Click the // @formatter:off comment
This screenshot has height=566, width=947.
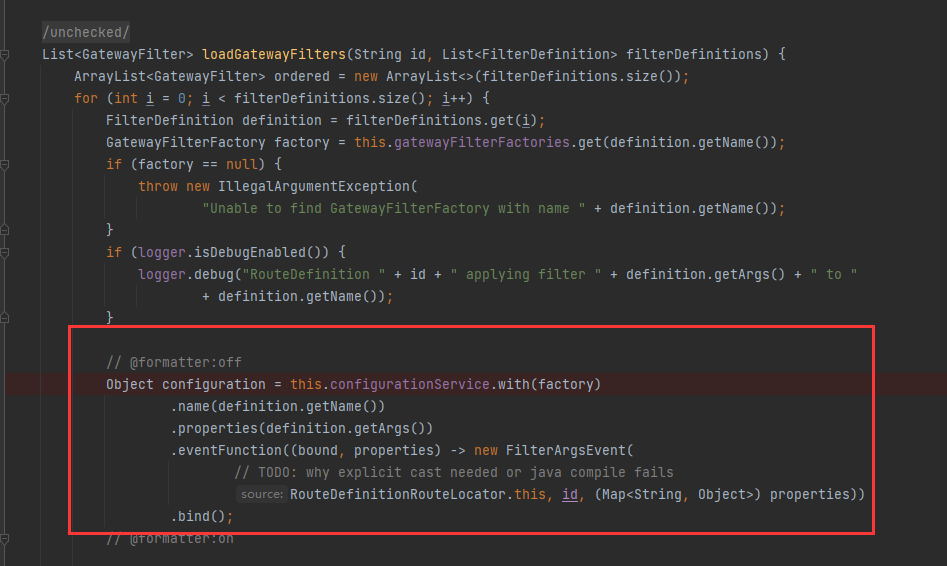click(174, 362)
